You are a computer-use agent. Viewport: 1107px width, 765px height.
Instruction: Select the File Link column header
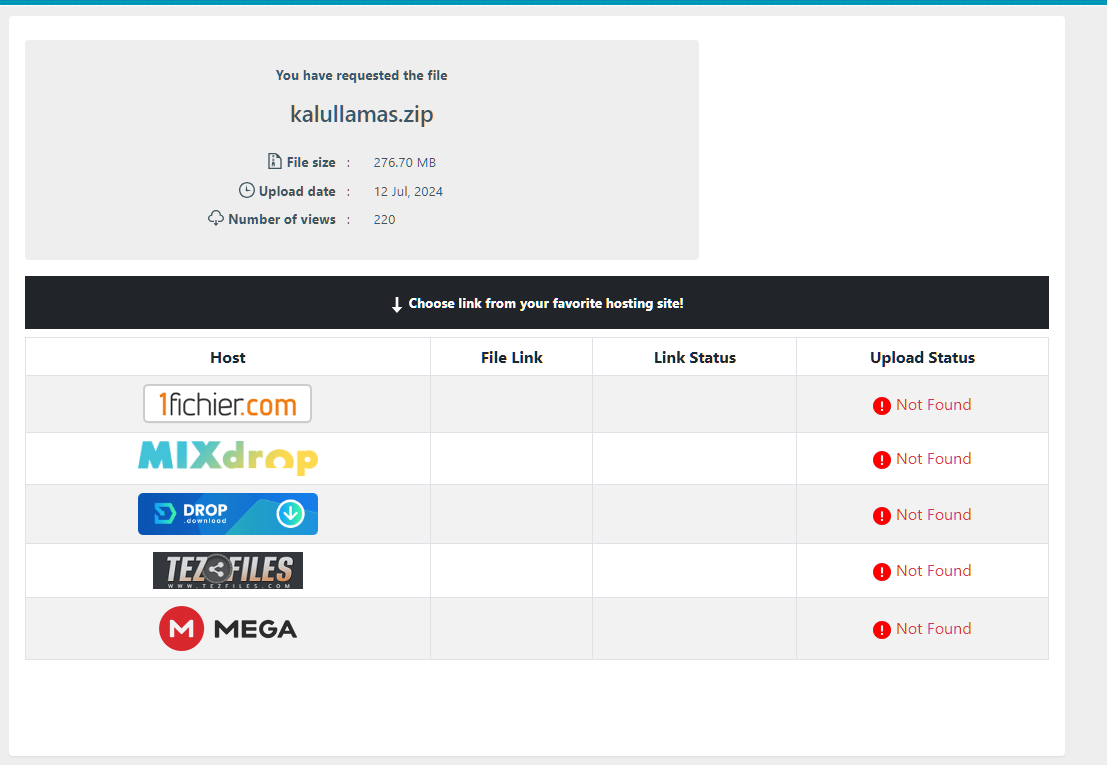(x=512, y=357)
